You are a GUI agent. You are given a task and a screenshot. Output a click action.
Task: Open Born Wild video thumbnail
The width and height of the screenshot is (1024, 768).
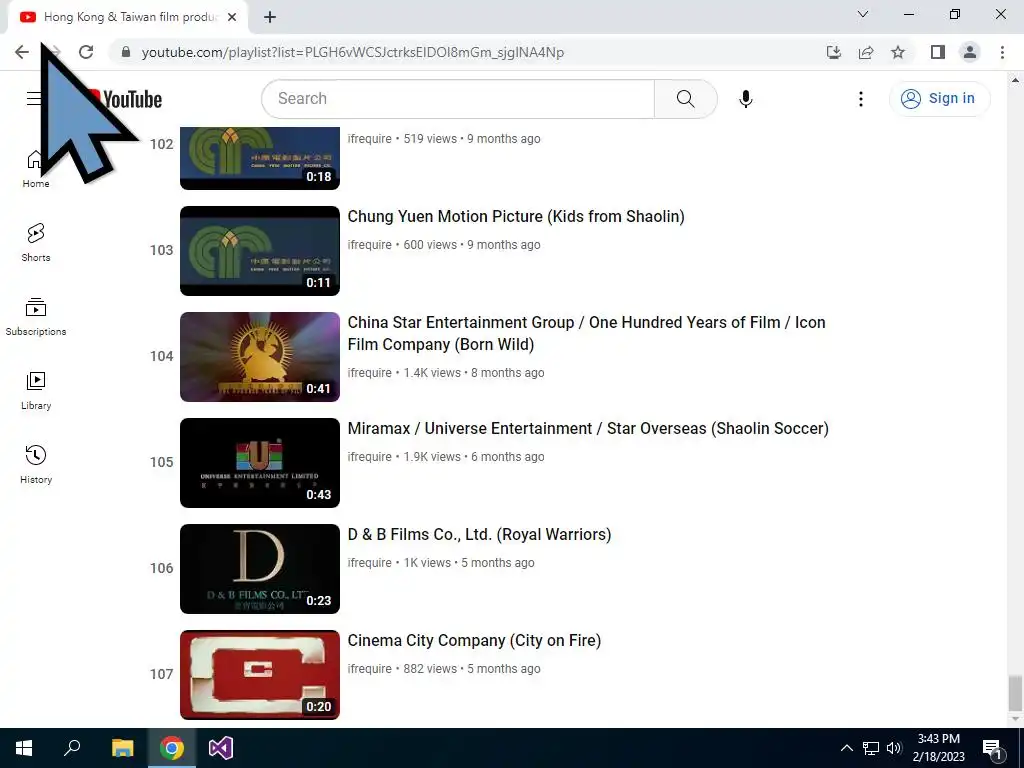[x=260, y=357]
